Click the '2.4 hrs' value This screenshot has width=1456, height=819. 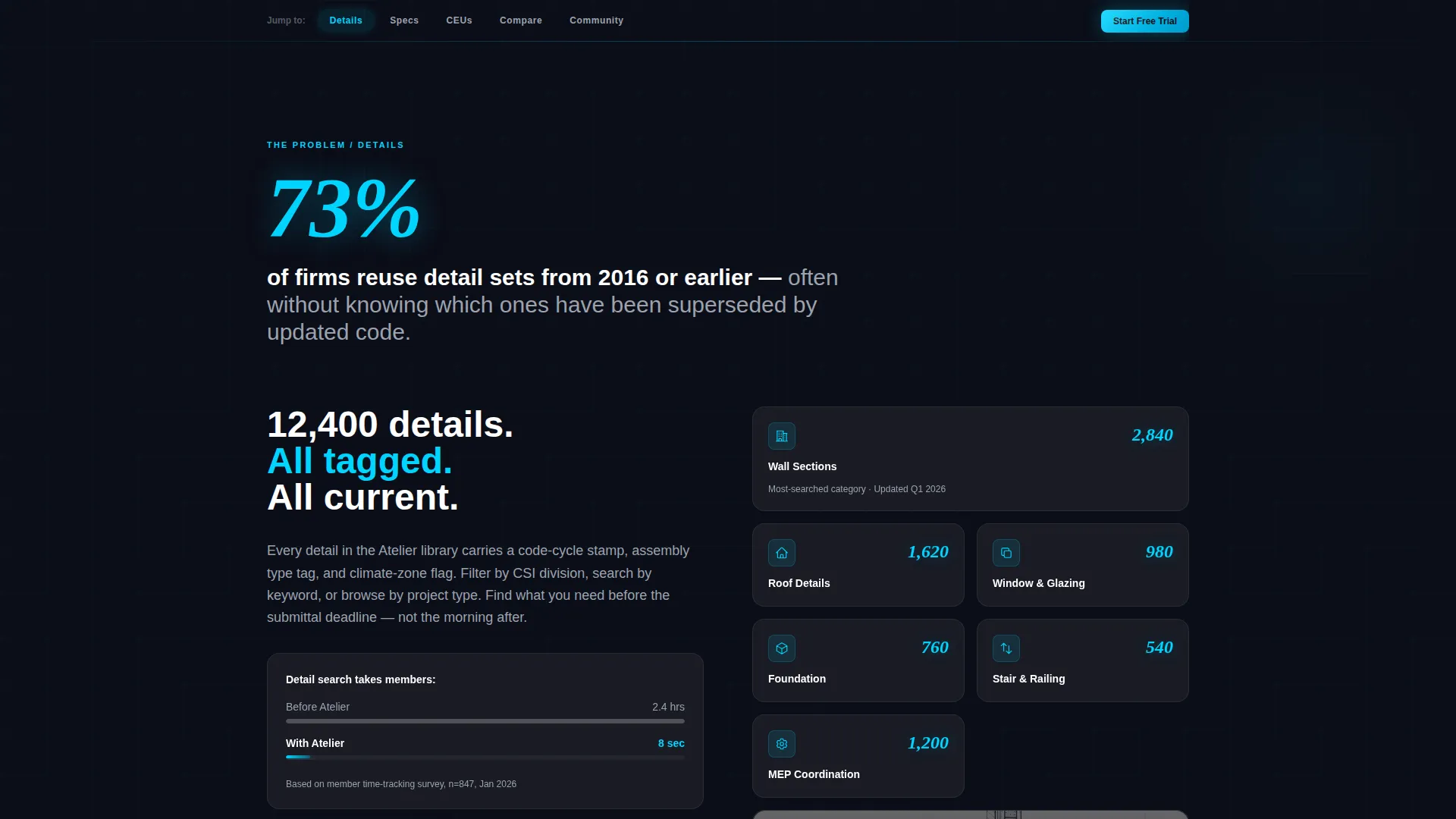tap(668, 707)
